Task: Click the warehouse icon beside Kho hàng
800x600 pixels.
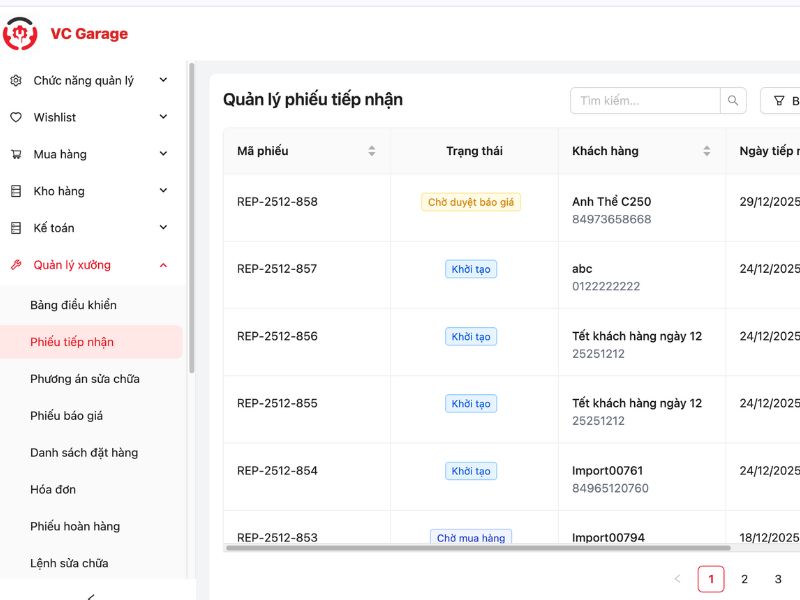Action: pyautogui.click(x=16, y=191)
